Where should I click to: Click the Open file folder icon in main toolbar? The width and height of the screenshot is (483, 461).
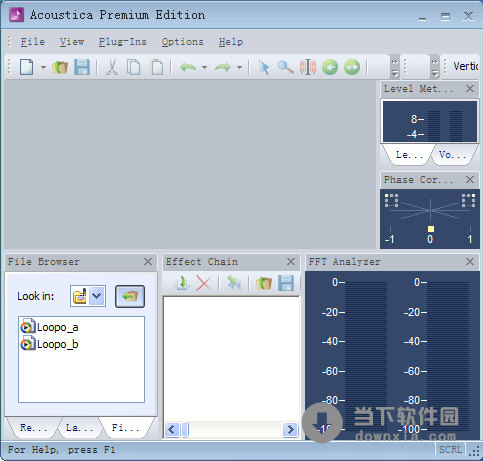pyautogui.click(x=60, y=67)
